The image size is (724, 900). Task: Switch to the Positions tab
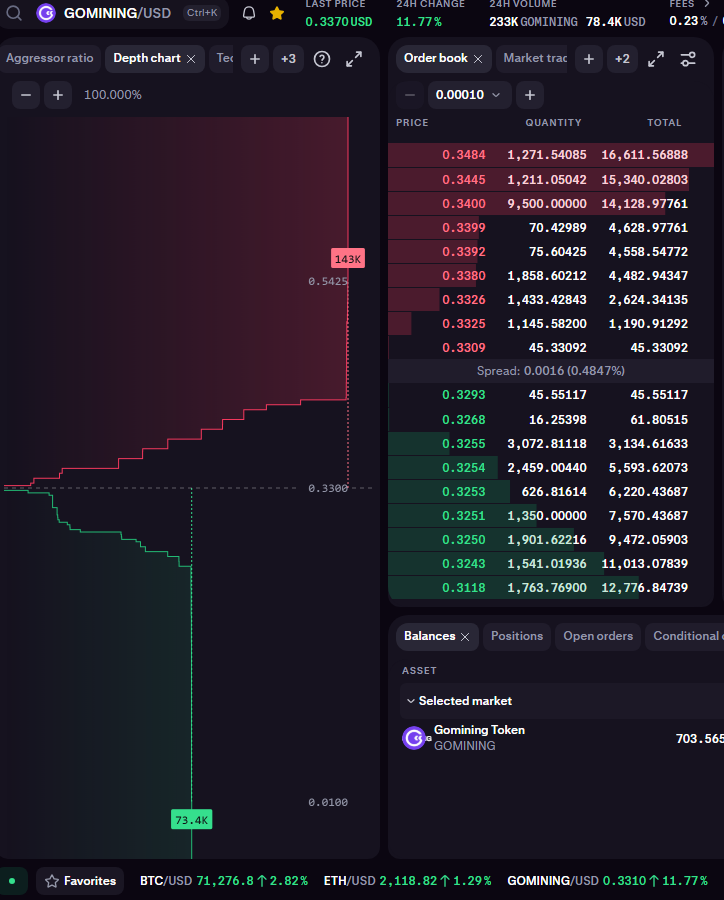(517, 637)
